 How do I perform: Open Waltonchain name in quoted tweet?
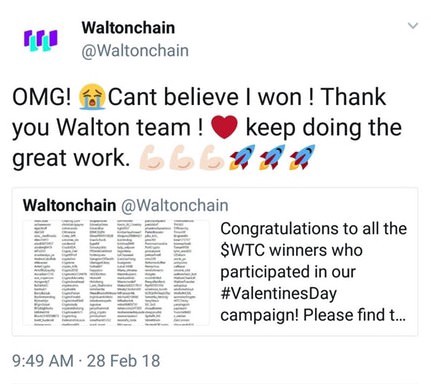click(69, 205)
